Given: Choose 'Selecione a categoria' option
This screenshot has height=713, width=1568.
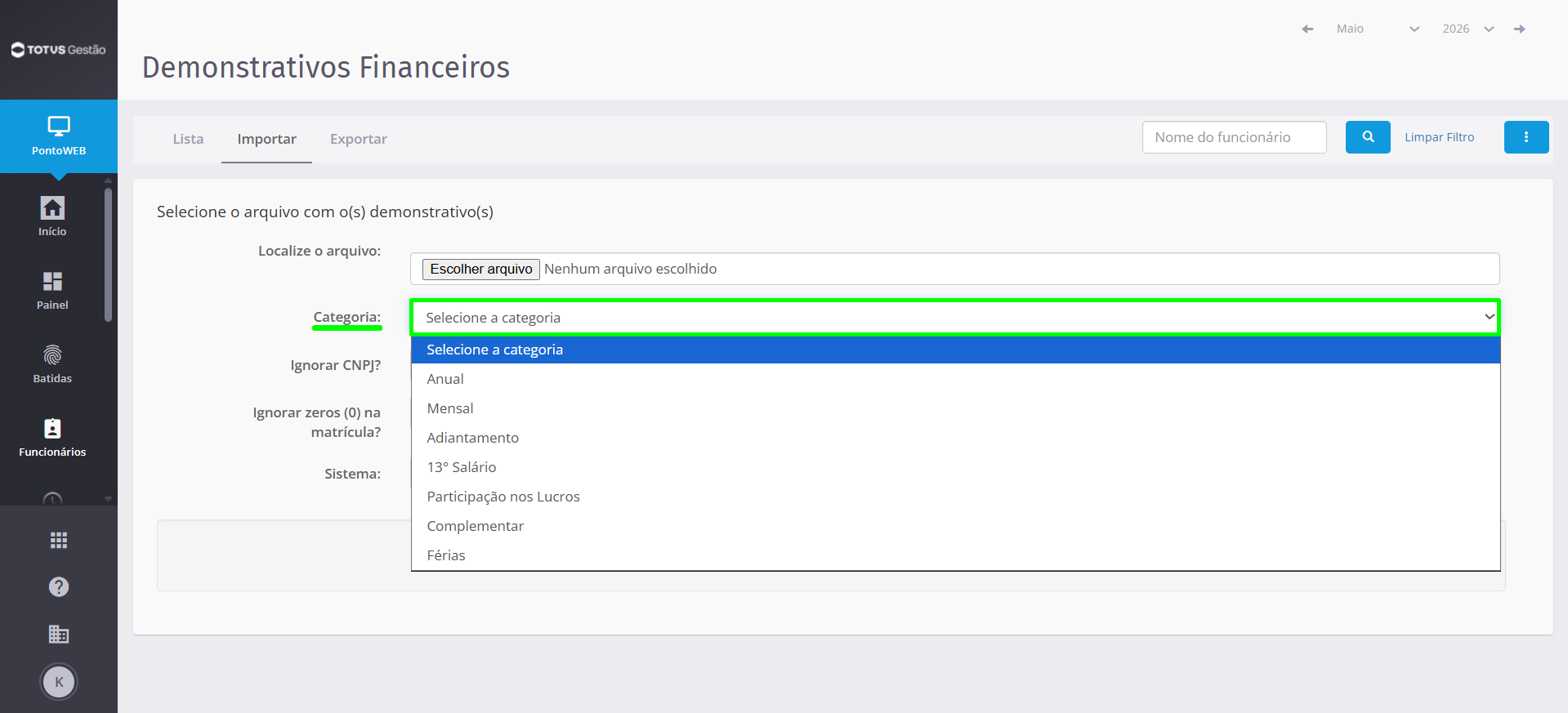Looking at the screenshot, I should 955,350.
